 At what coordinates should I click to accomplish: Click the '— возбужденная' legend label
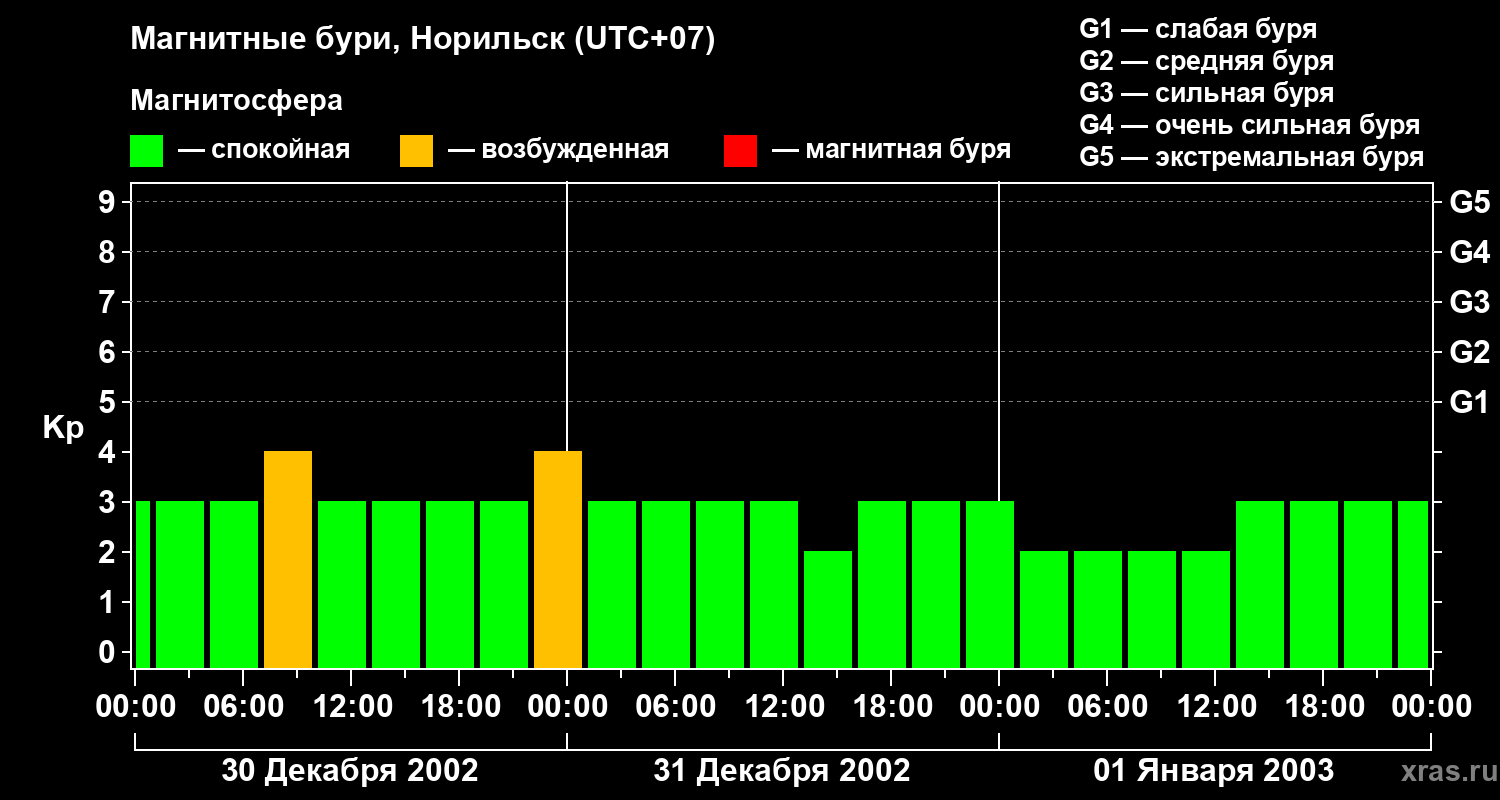click(x=558, y=150)
